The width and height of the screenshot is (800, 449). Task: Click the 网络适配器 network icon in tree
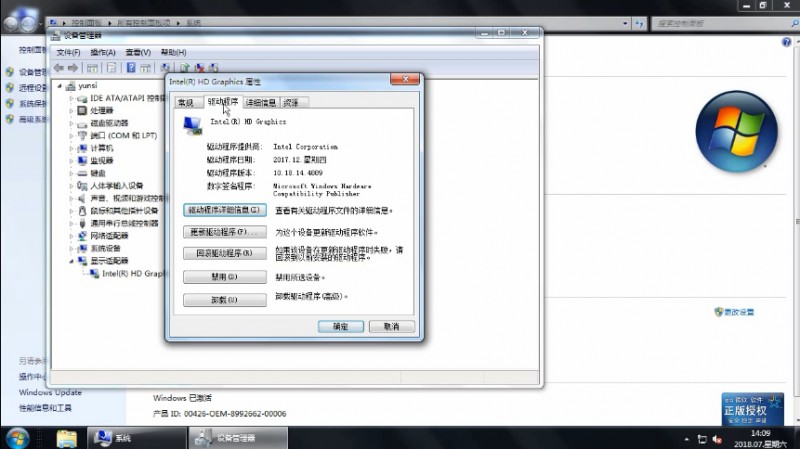(x=82, y=236)
